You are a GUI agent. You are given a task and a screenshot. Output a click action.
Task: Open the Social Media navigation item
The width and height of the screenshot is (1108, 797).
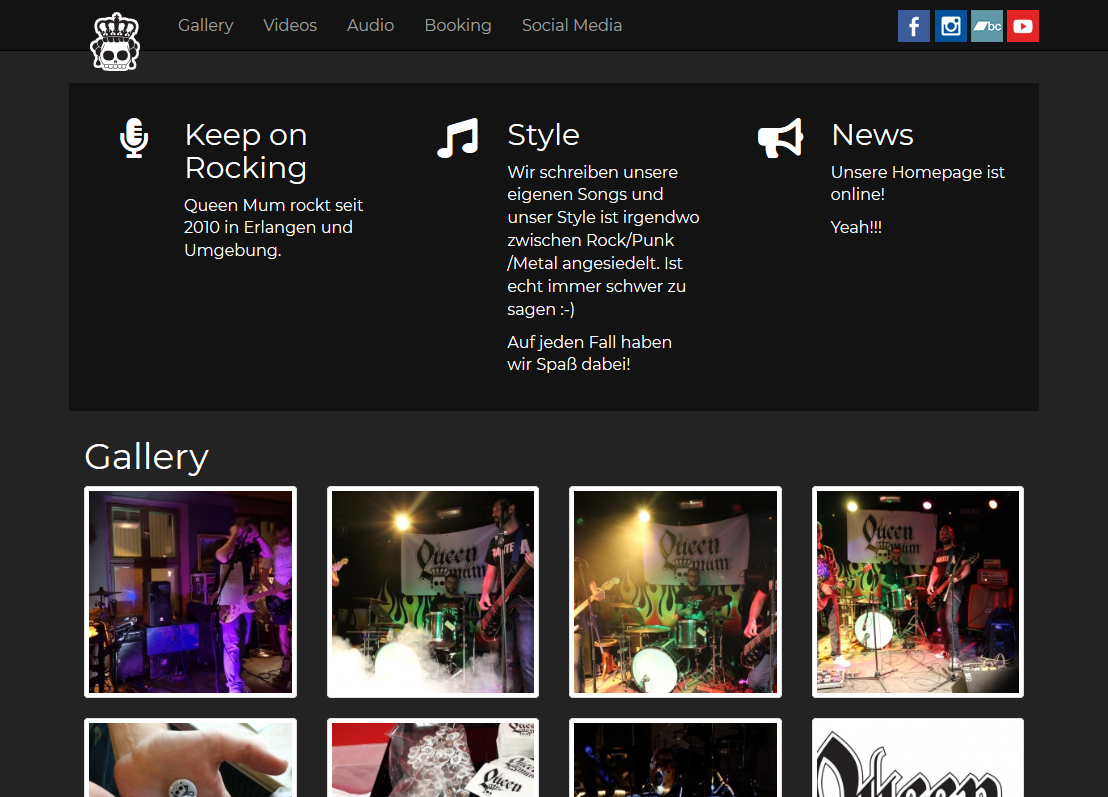572,25
